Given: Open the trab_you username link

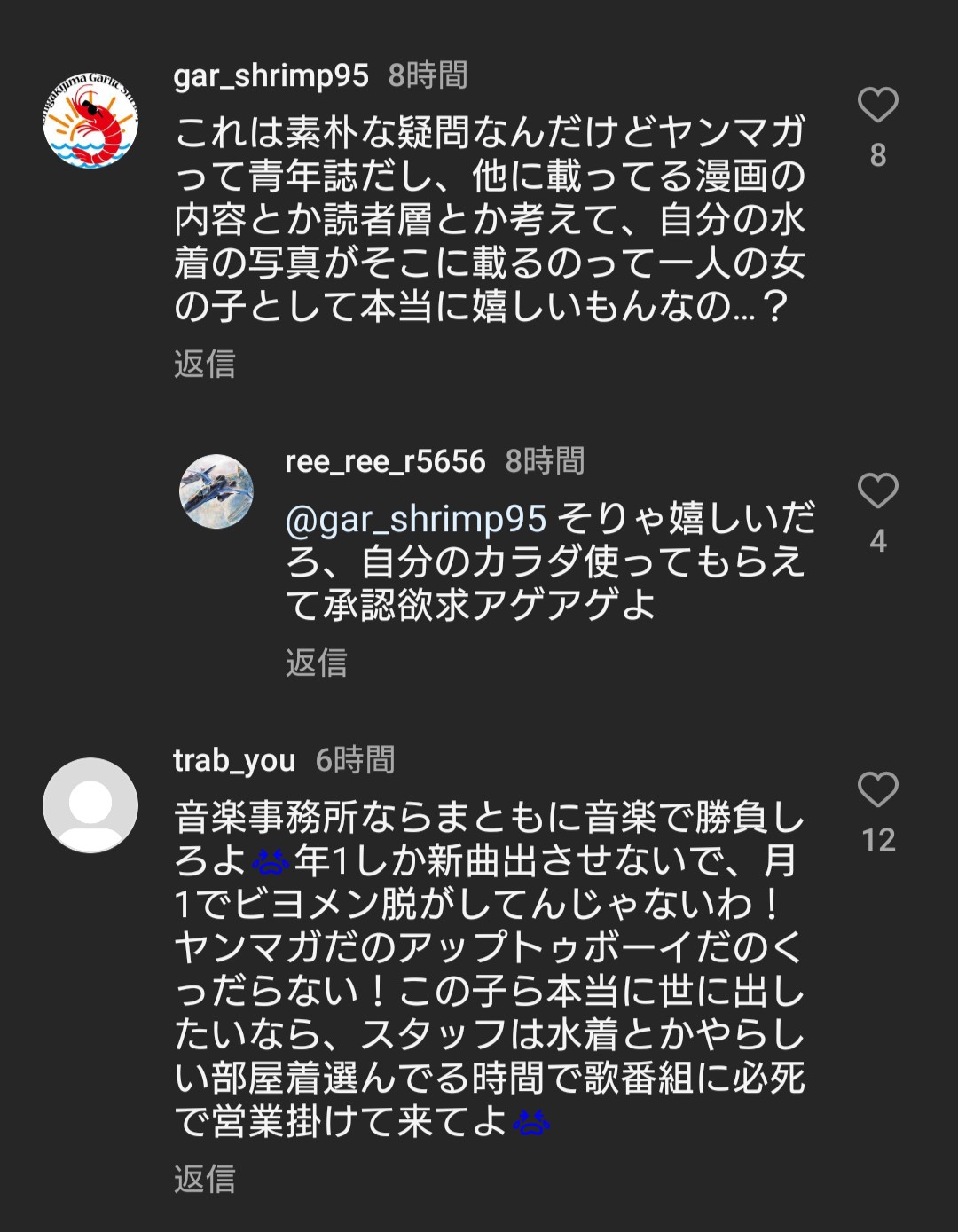Looking at the screenshot, I should pyautogui.click(x=234, y=761).
